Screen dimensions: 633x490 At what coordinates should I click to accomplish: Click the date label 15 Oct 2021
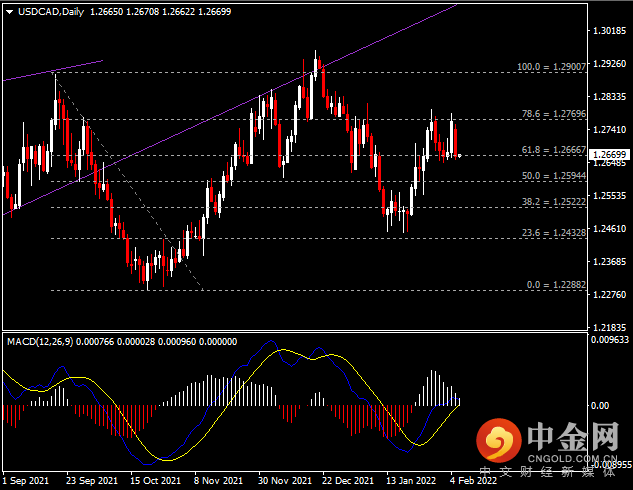tap(155, 481)
